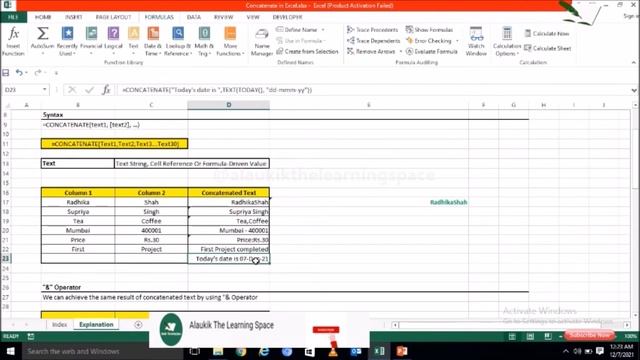Image resolution: width=640 pixels, height=360 pixels.
Task: Open the Name Manager
Action: tap(262, 42)
